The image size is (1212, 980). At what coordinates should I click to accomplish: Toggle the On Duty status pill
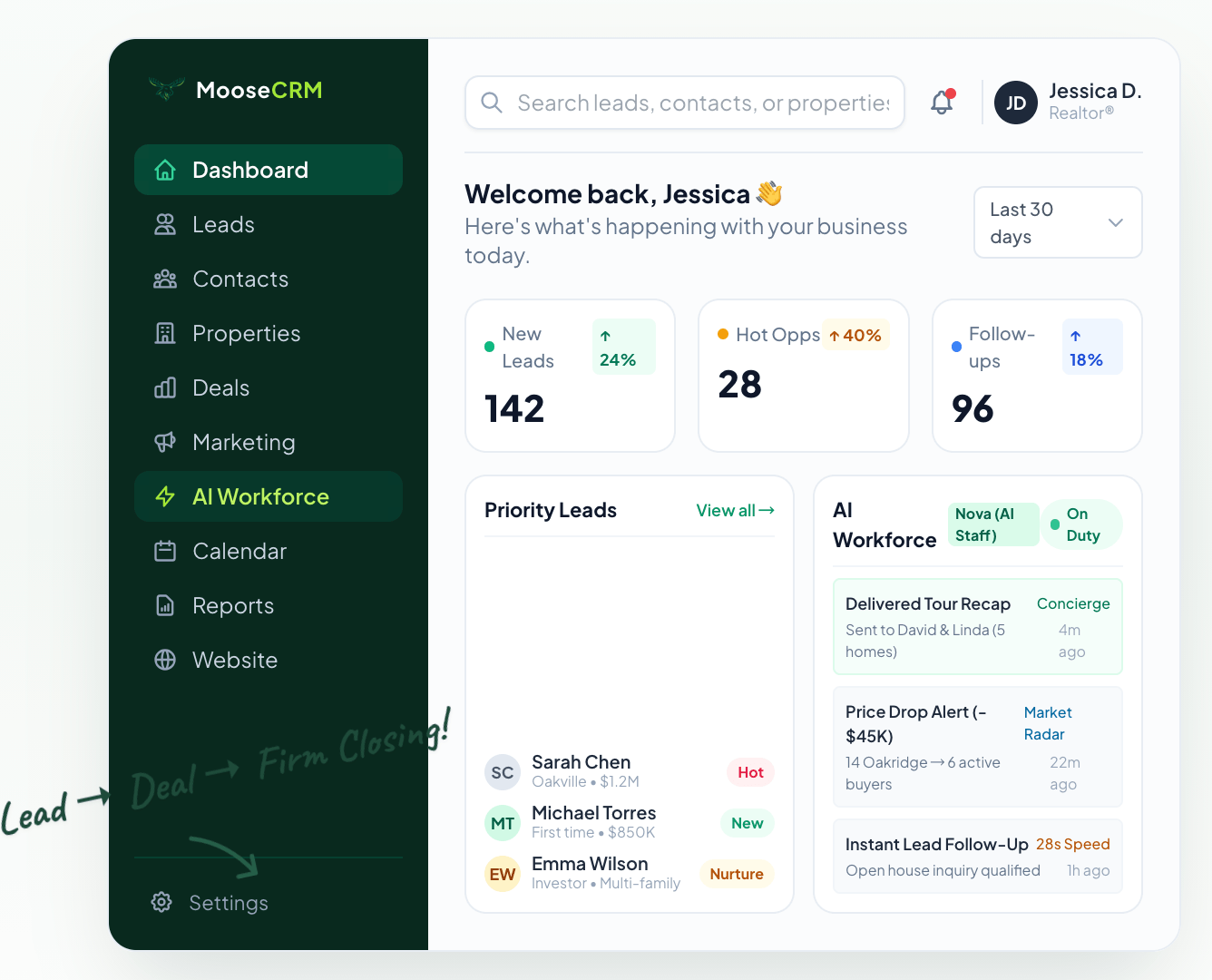click(x=1082, y=524)
